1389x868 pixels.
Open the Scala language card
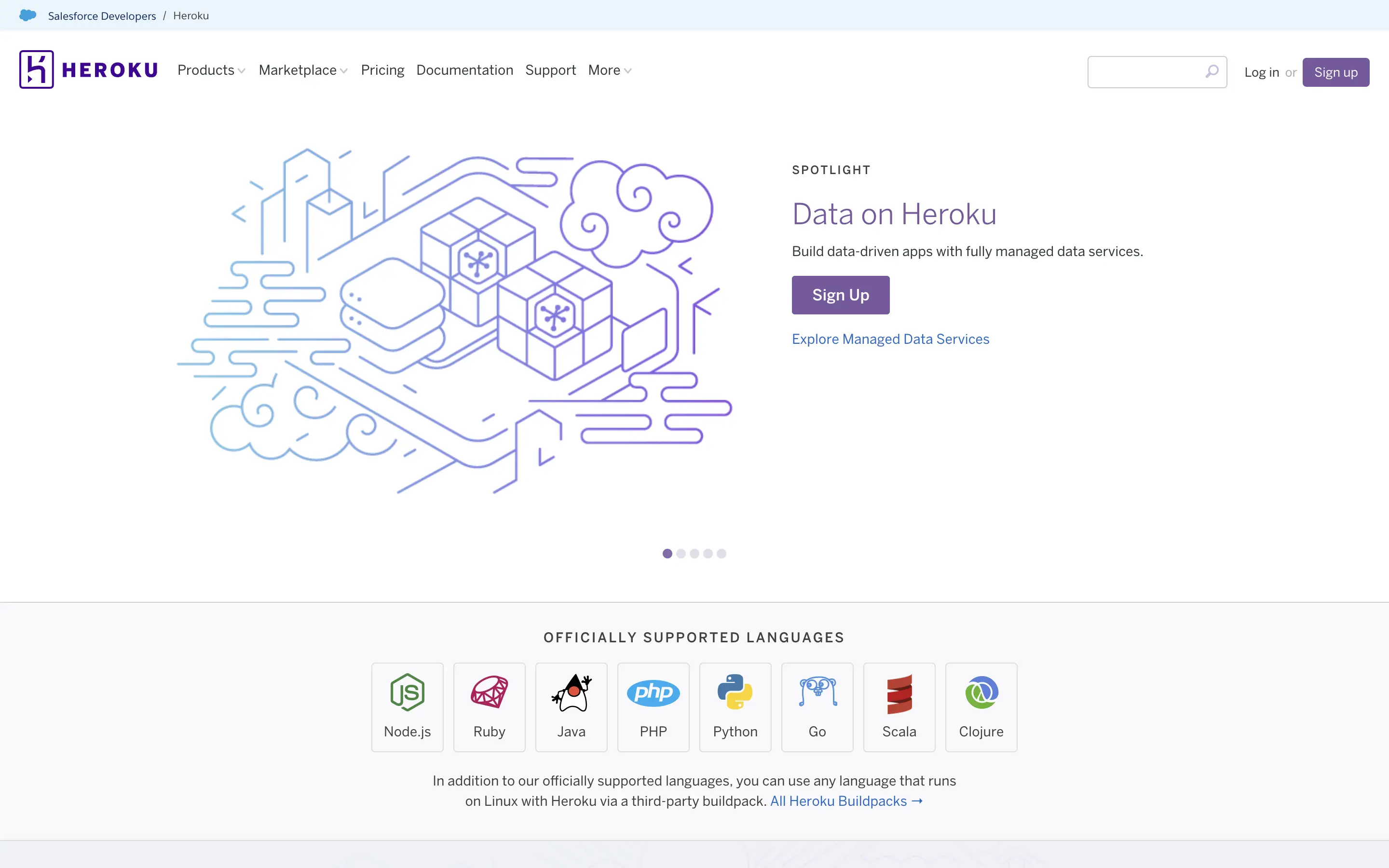[899, 706]
